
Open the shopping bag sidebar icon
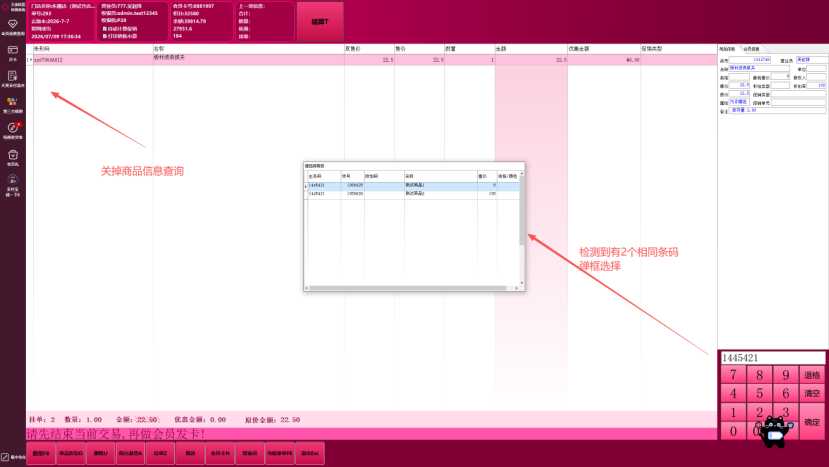13,155
